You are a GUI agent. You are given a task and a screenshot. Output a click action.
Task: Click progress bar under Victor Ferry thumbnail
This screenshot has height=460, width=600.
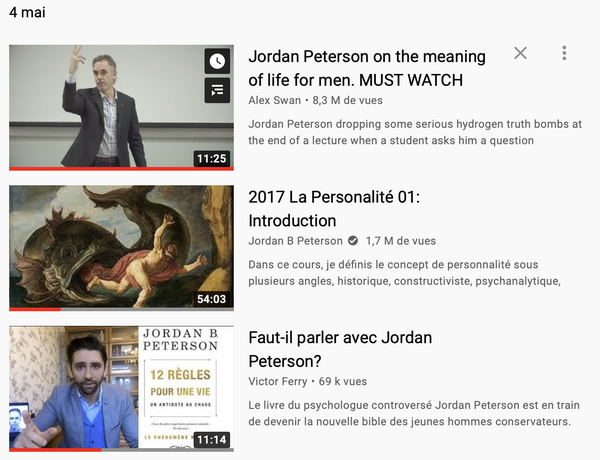tap(121, 450)
